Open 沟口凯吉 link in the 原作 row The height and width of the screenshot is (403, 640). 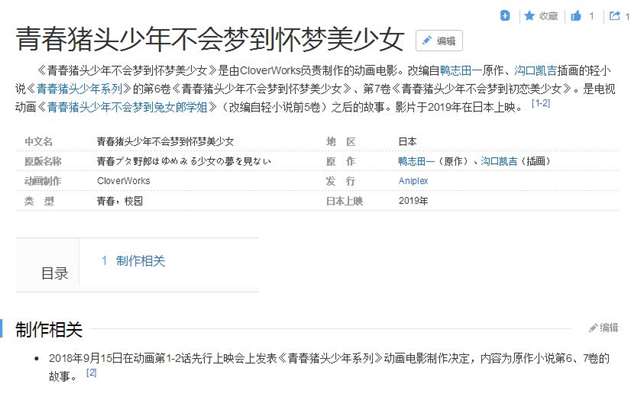pos(499,161)
